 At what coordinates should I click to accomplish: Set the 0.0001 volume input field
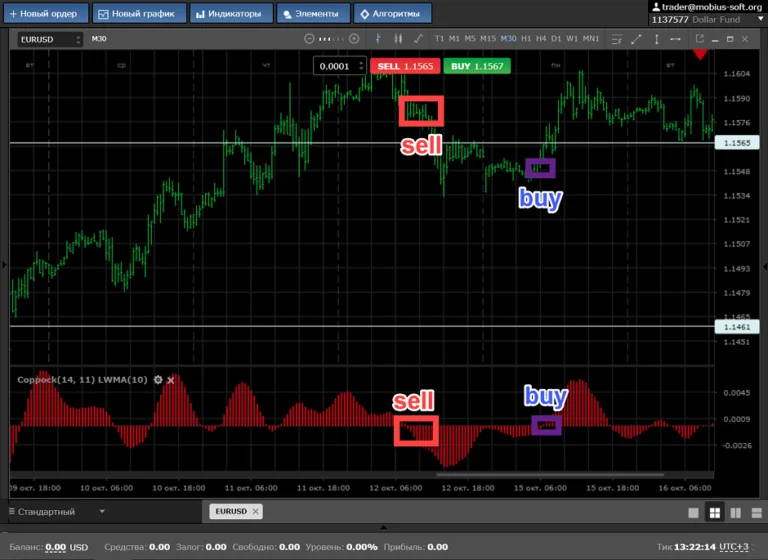pyautogui.click(x=336, y=66)
